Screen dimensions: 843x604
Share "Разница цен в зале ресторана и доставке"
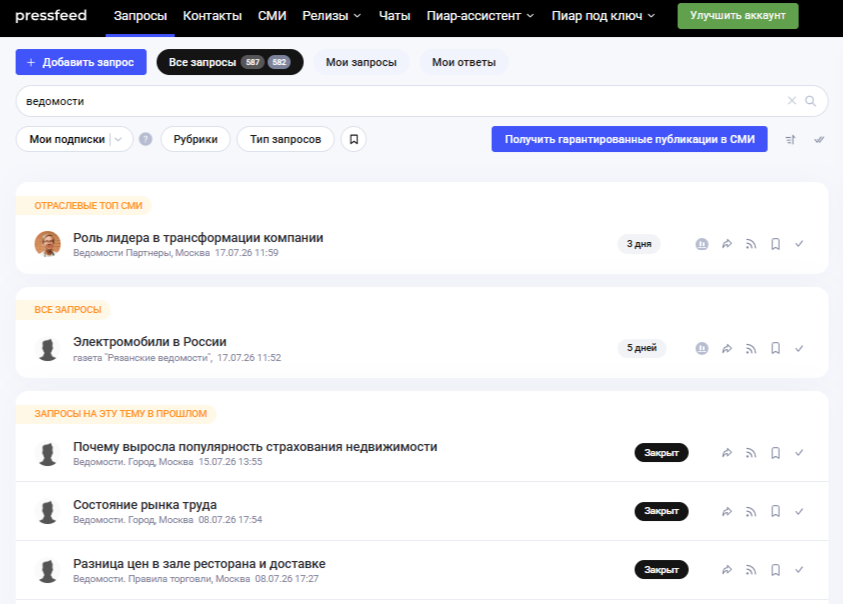[x=727, y=570]
